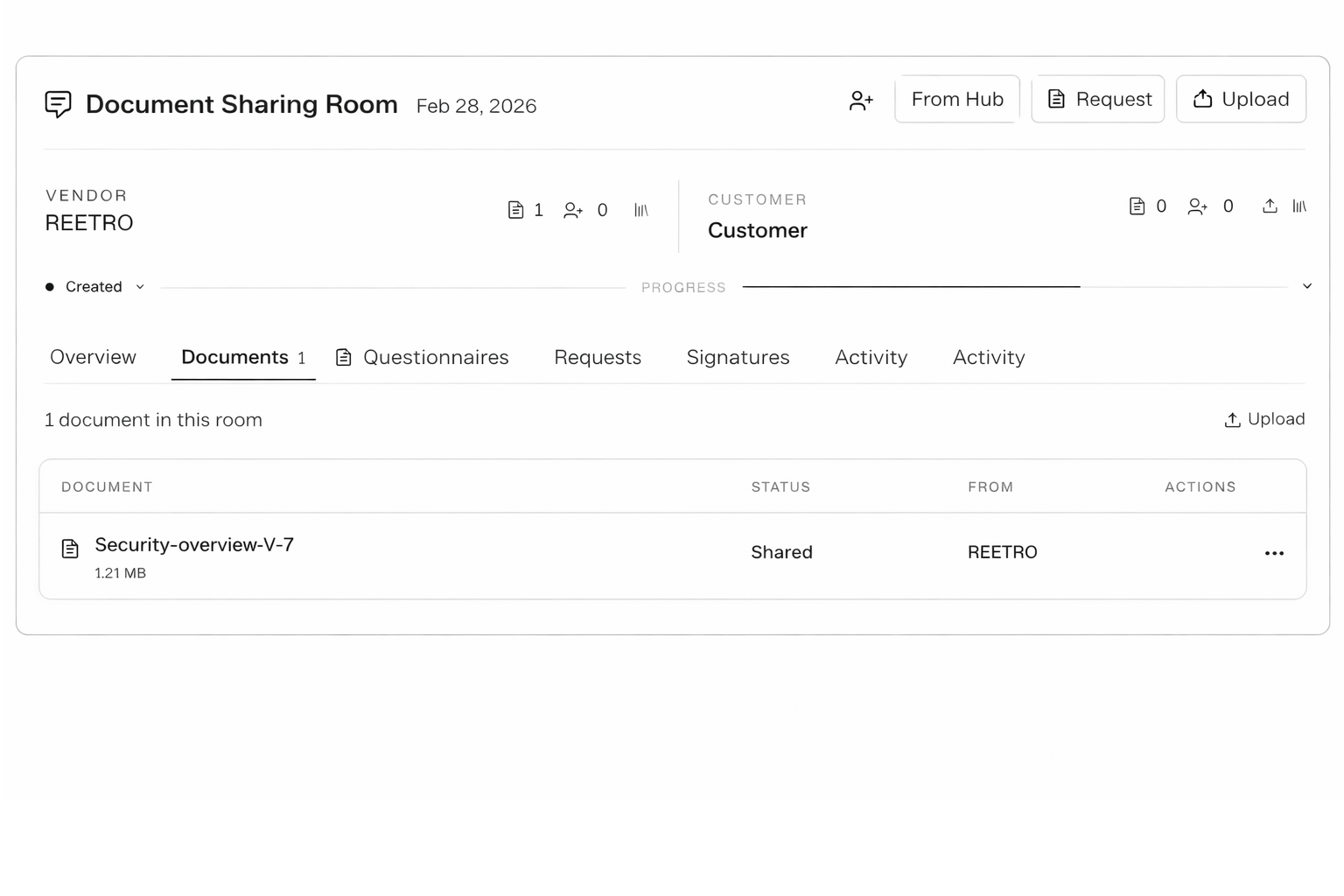The width and height of the screenshot is (1344, 896).
Task: Open actions menu for Security-overview-V-7
Action: (1274, 553)
